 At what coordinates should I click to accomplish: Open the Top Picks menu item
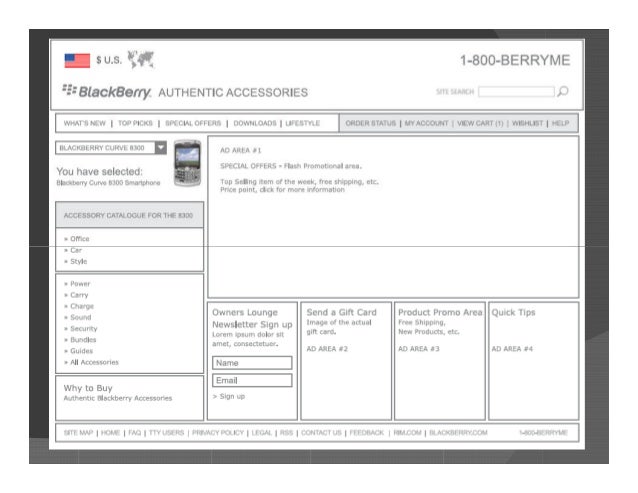point(135,123)
